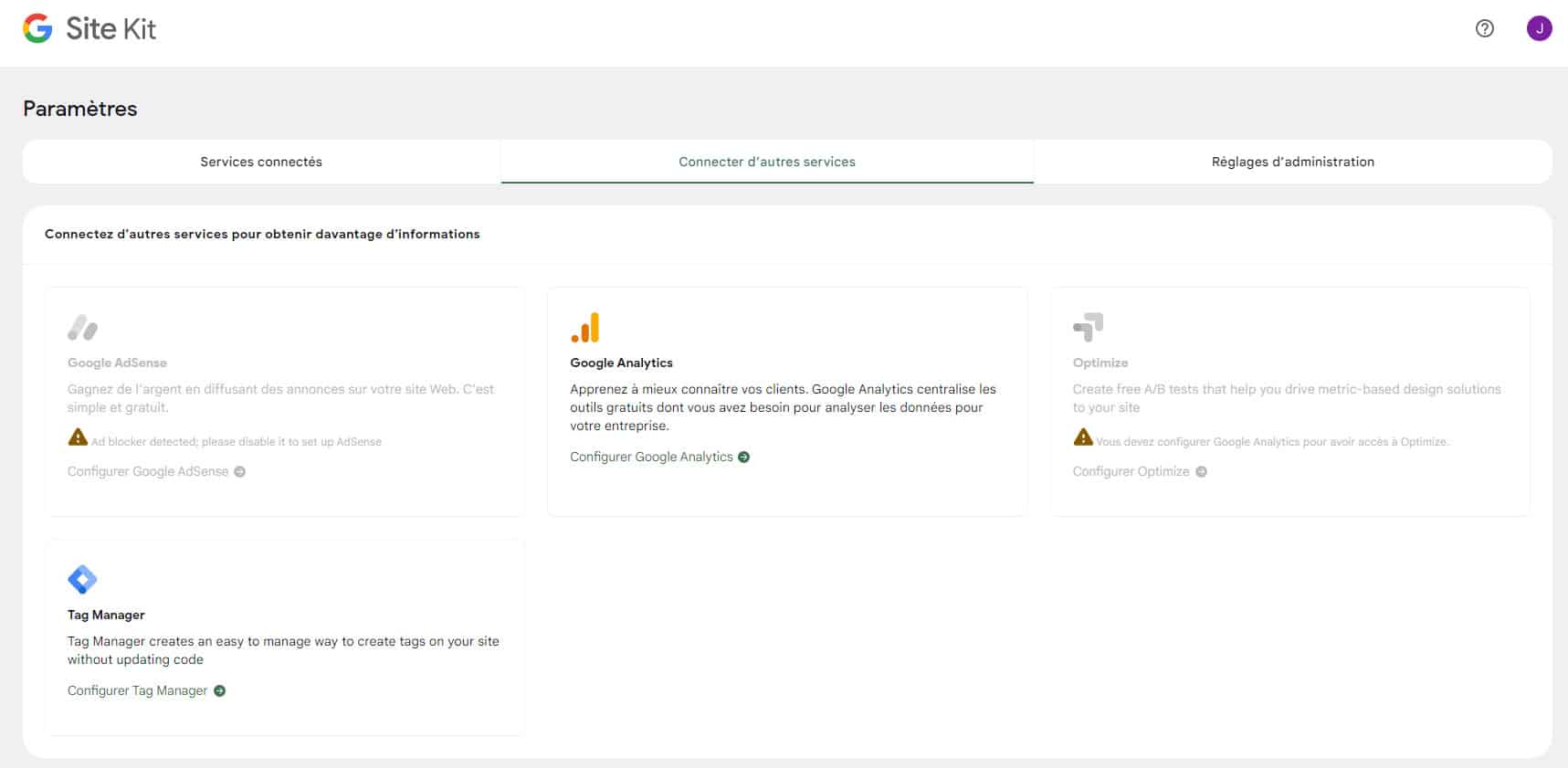Viewport: 1568px width, 768px height.
Task: Click the greyed Google AdSense icon
Action: (82, 328)
